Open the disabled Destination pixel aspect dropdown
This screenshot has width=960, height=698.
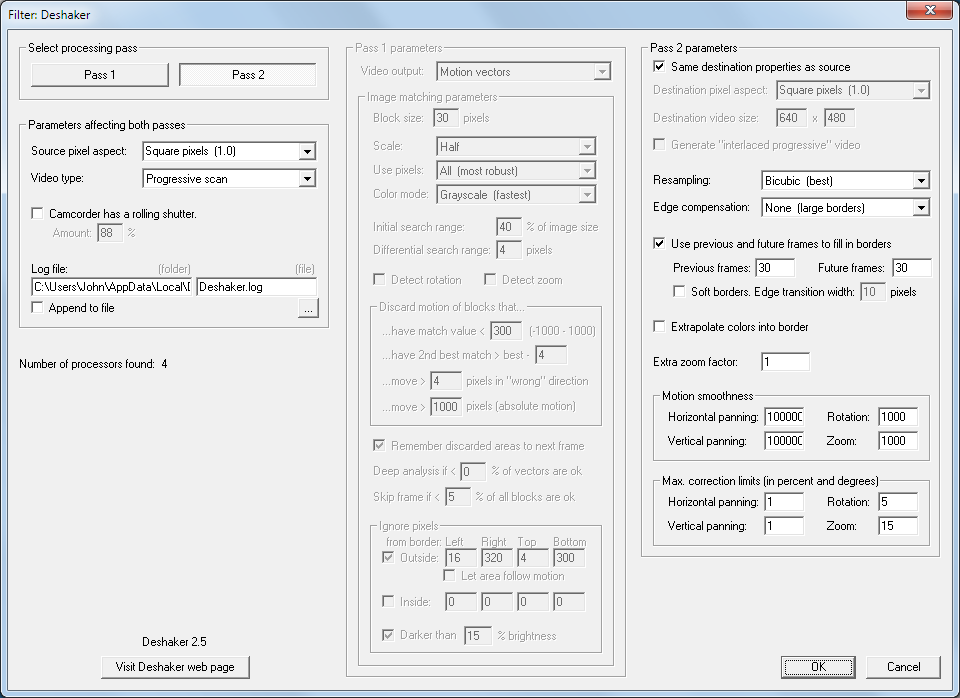[x=853, y=90]
